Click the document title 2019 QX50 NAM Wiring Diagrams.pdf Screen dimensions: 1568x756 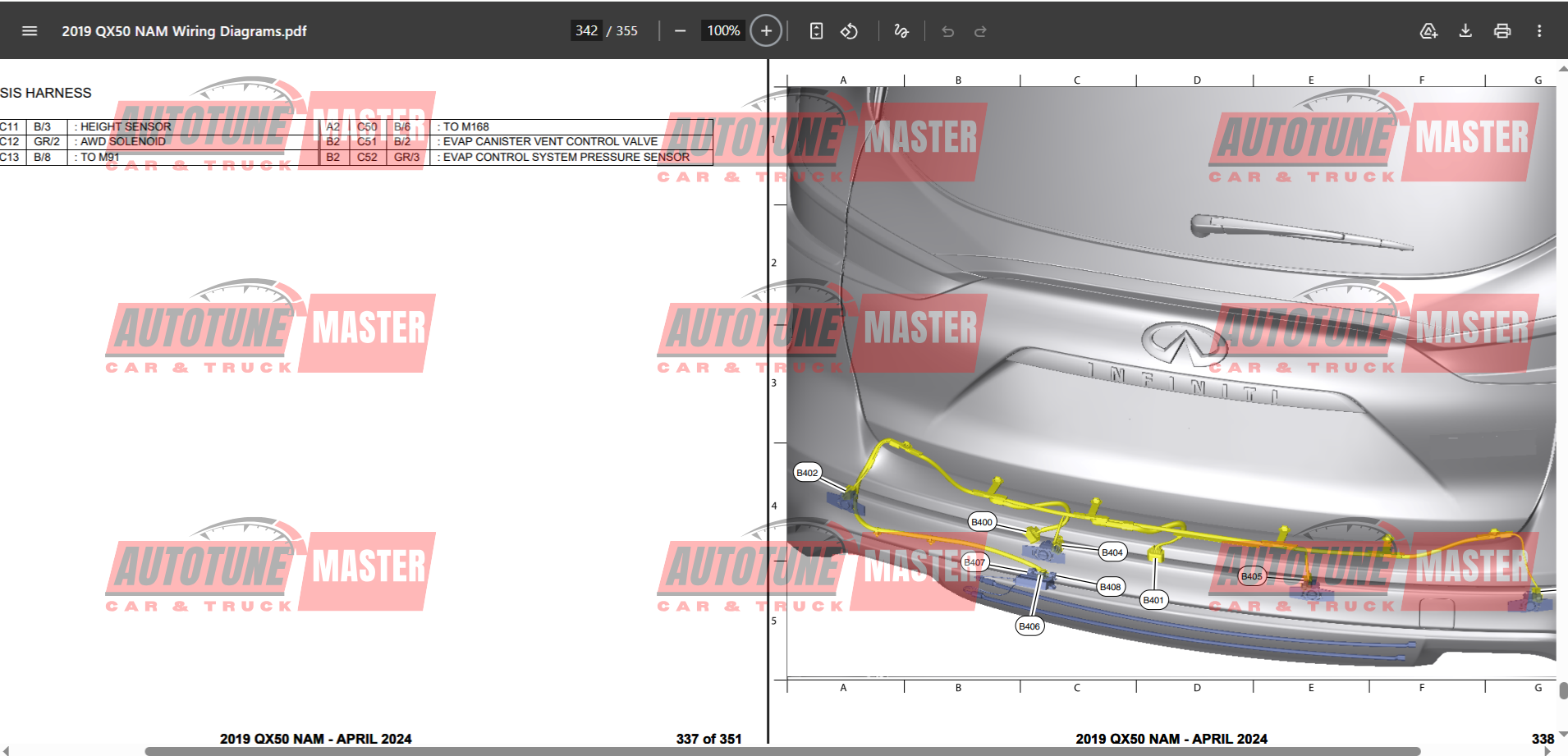[184, 31]
